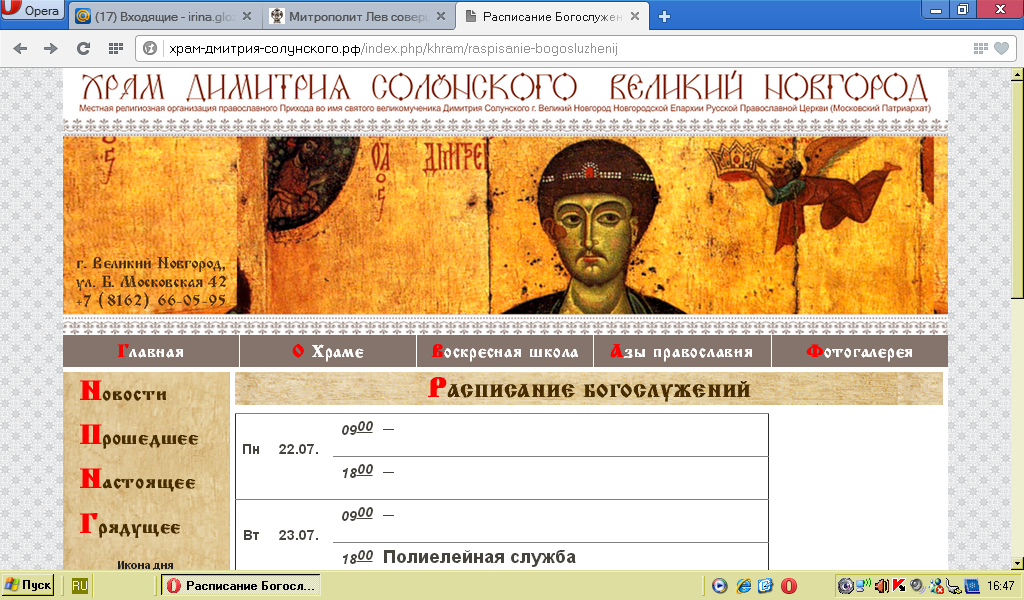Screen dimensions: 1024x600
Task: Open the Kaspersky tray icon
Action: coord(899,586)
